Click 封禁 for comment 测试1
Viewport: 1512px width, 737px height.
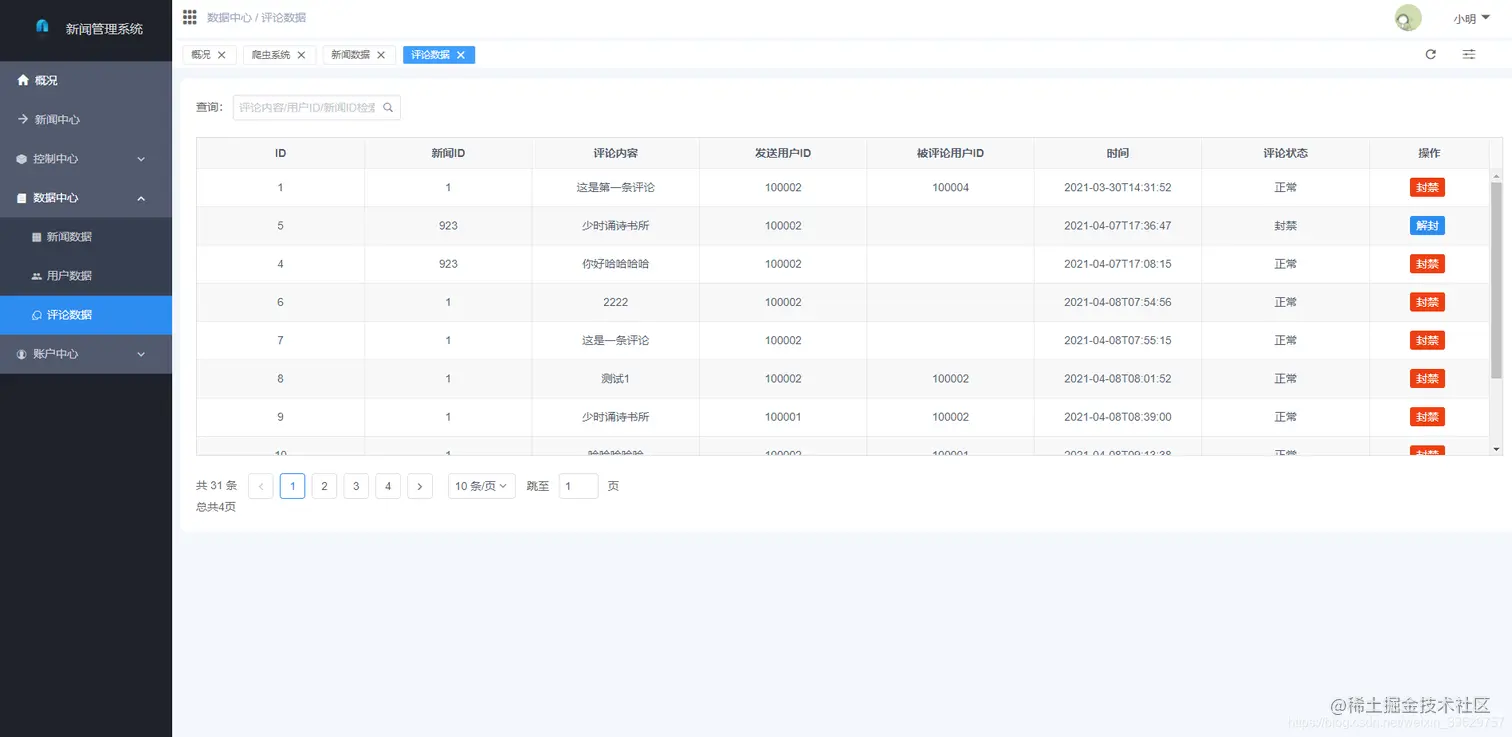(x=1427, y=379)
